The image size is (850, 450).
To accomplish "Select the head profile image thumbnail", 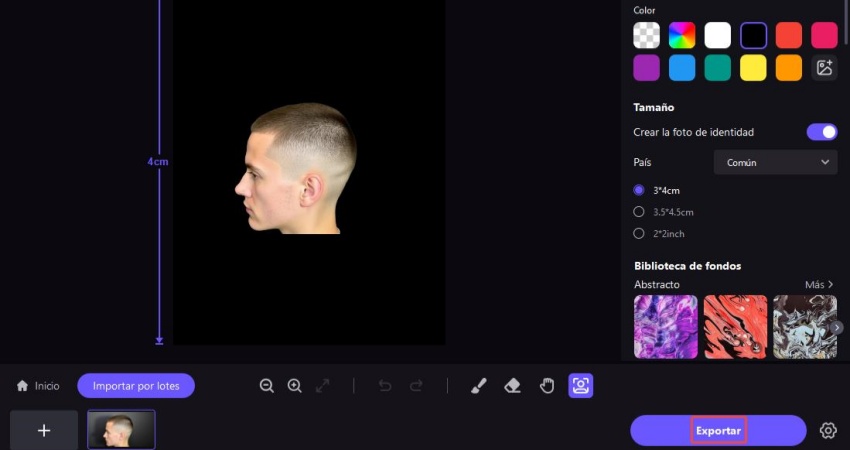I will tap(121, 430).
